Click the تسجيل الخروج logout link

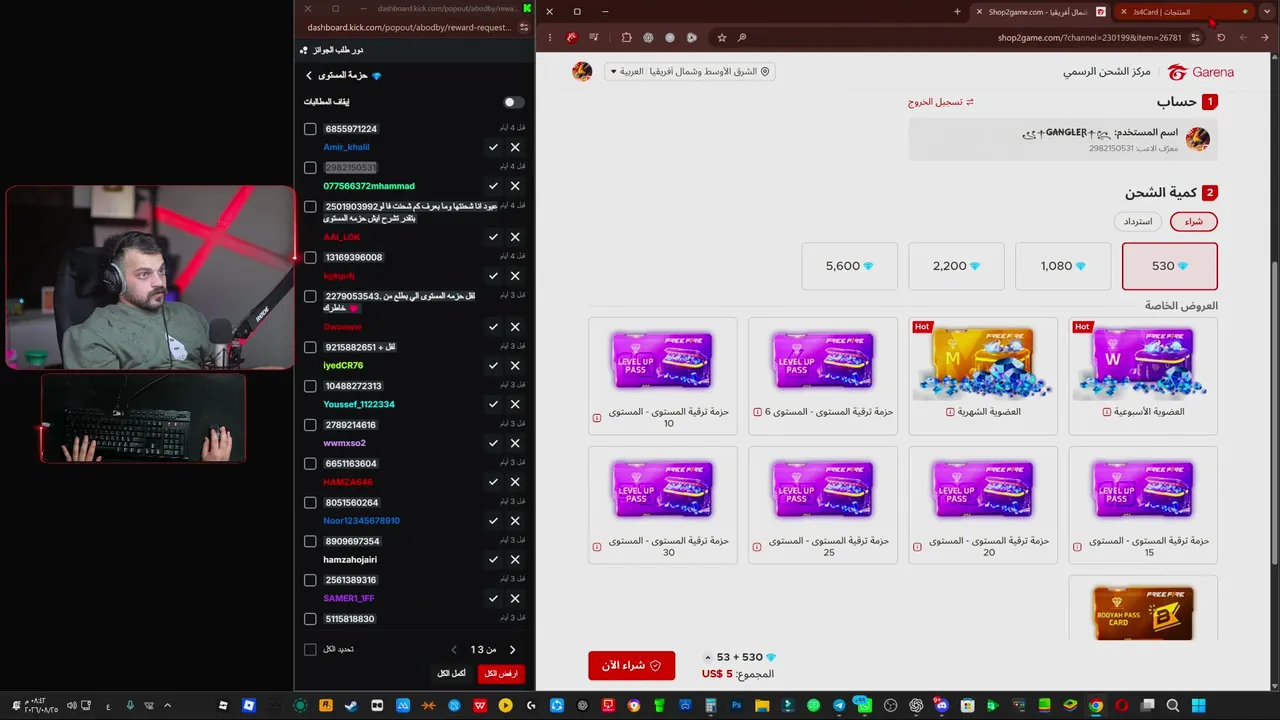[x=941, y=102]
